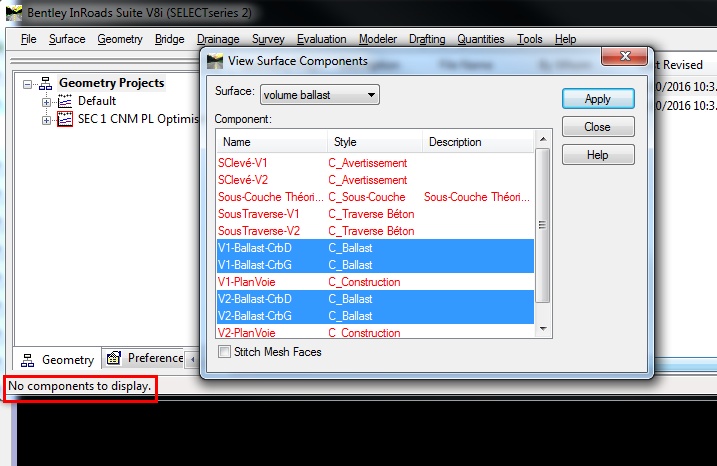Open the File menu

tap(28, 39)
